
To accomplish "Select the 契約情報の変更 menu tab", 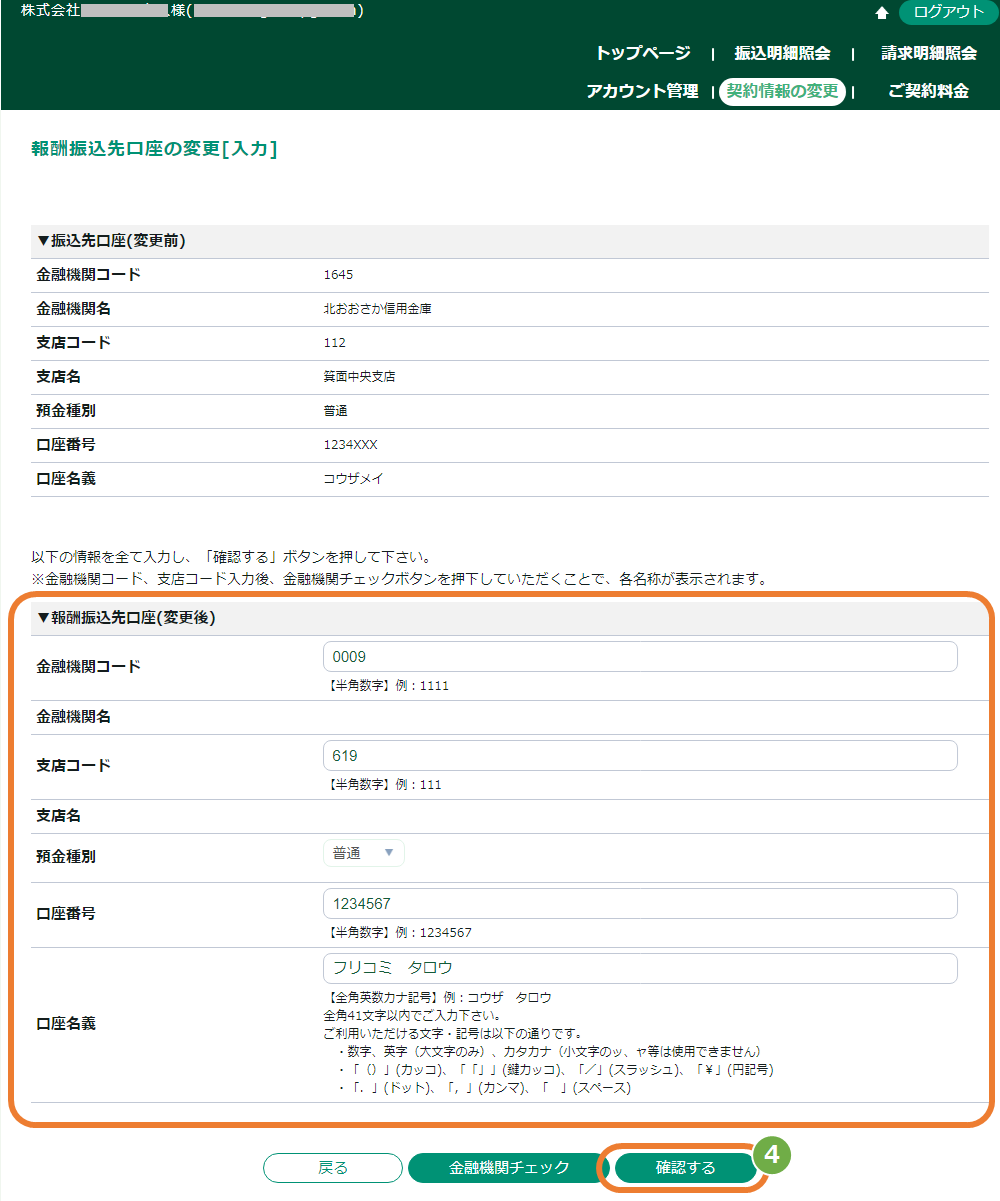I will pyautogui.click(x=782, y=91).
